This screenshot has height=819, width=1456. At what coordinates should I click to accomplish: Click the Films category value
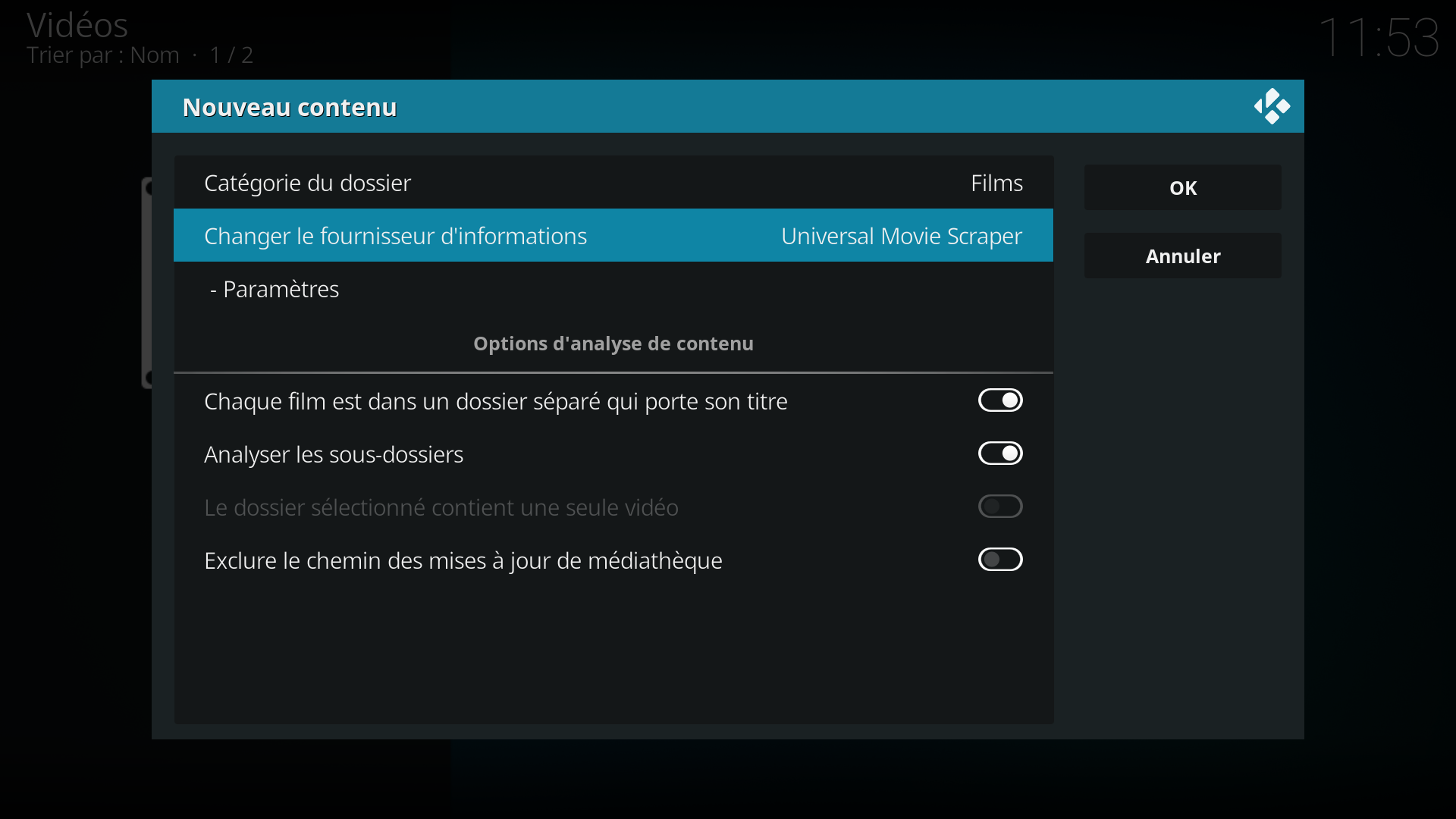(x=996, y=183)
